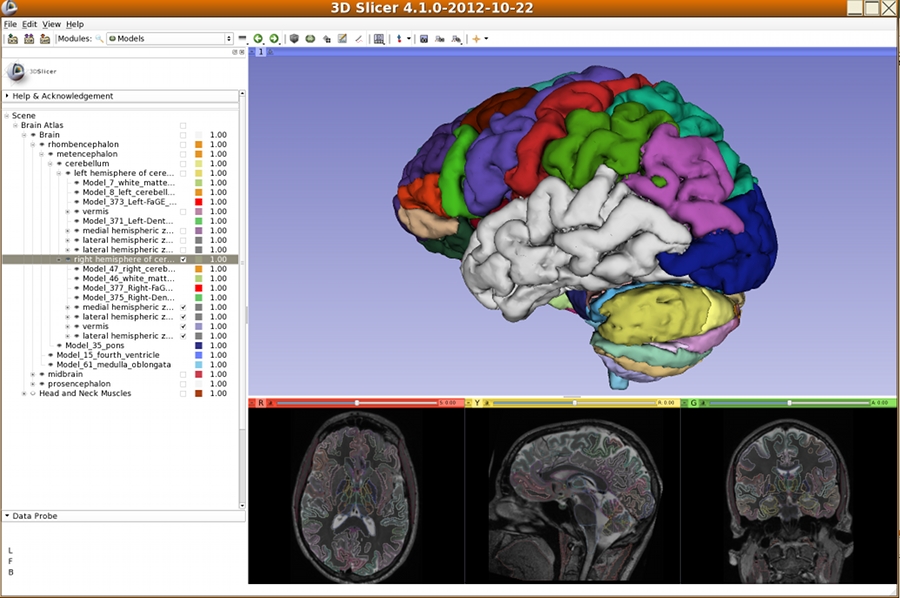The height and width of the screenshot is (598, 900).
Task: Click the green back-arrow module history icon
Action: [x=257, y=39]
